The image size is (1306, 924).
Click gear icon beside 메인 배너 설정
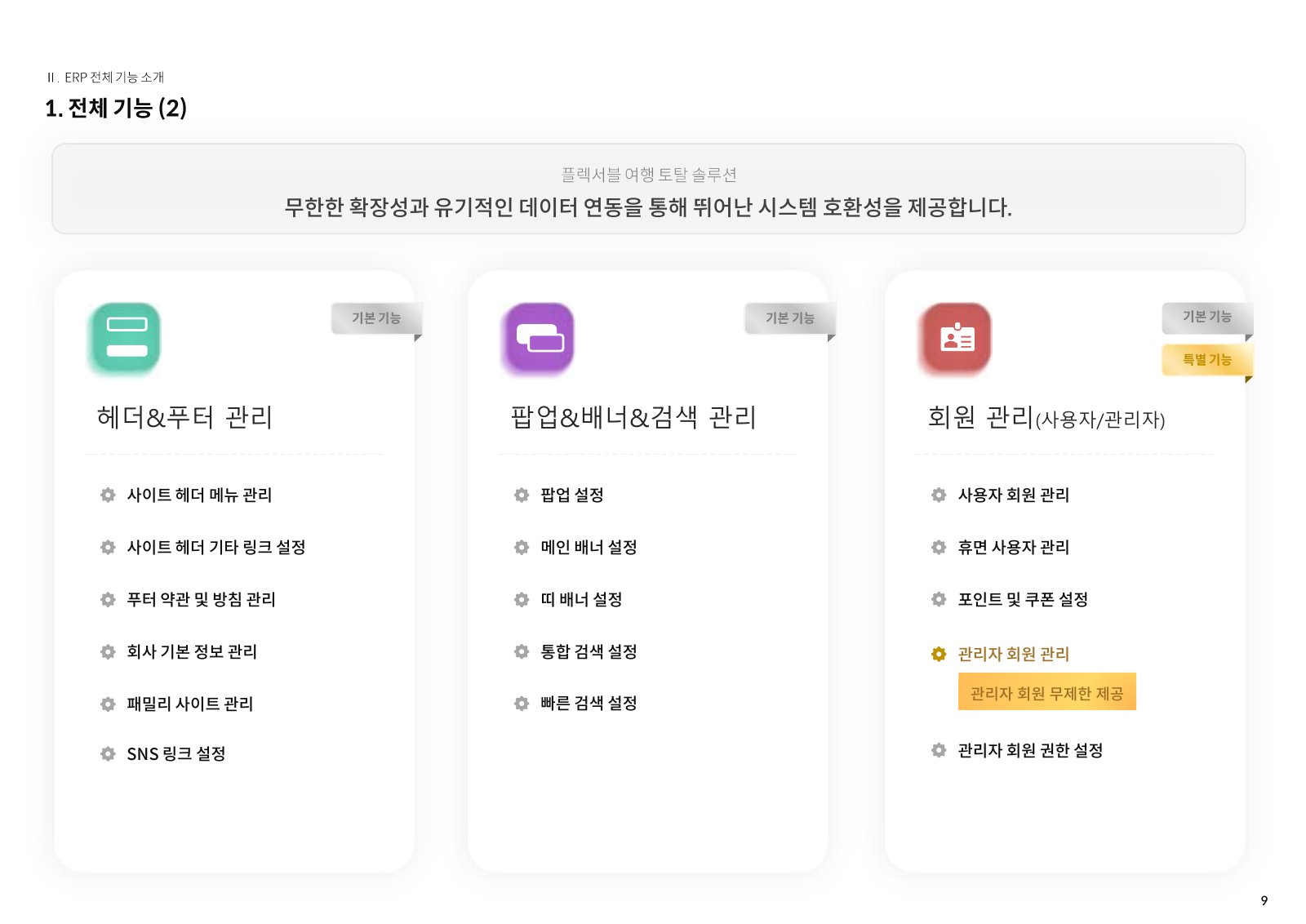click(x=522, y=547)
